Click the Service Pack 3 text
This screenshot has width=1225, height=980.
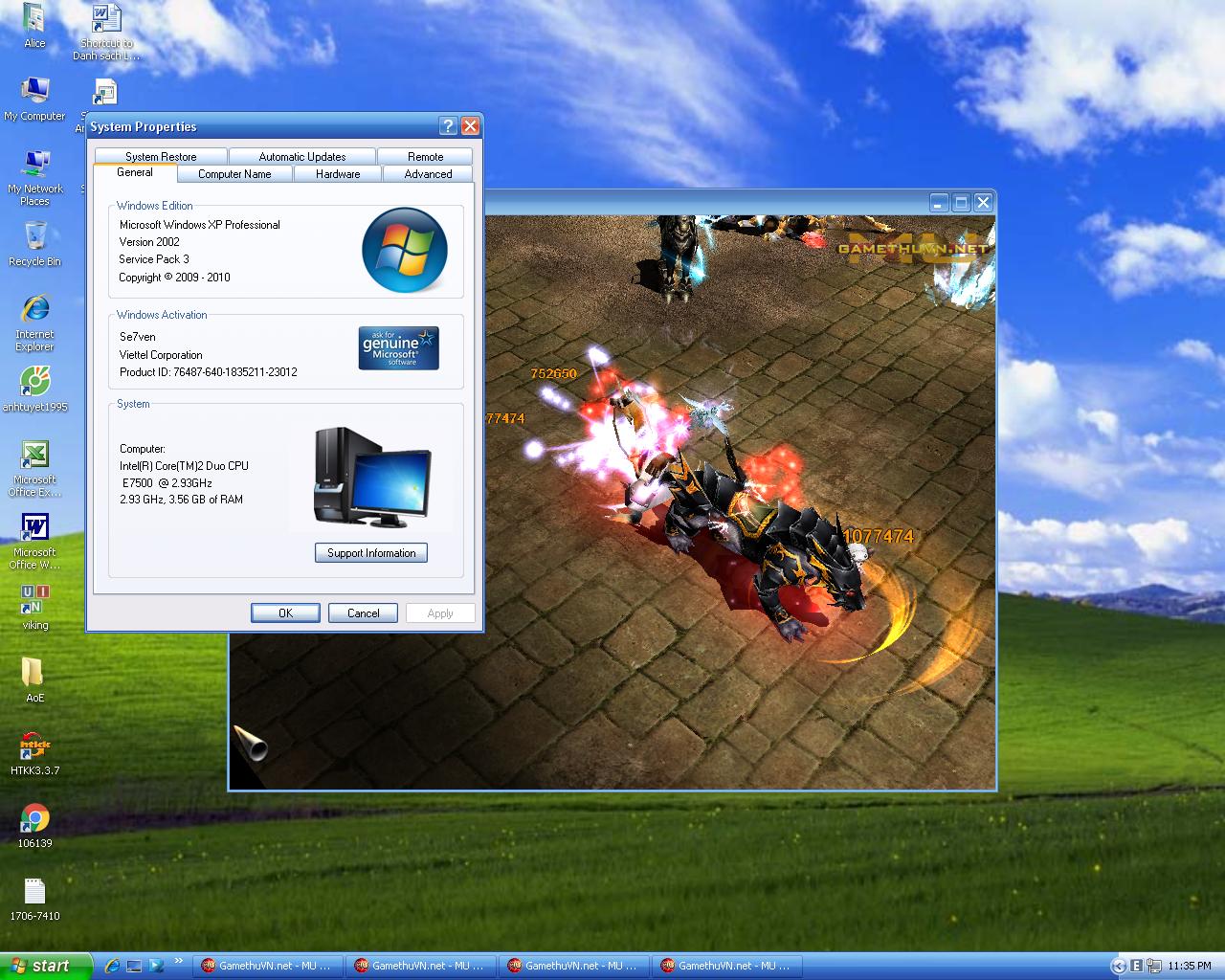pyautogui.click(x=153, y=259)
